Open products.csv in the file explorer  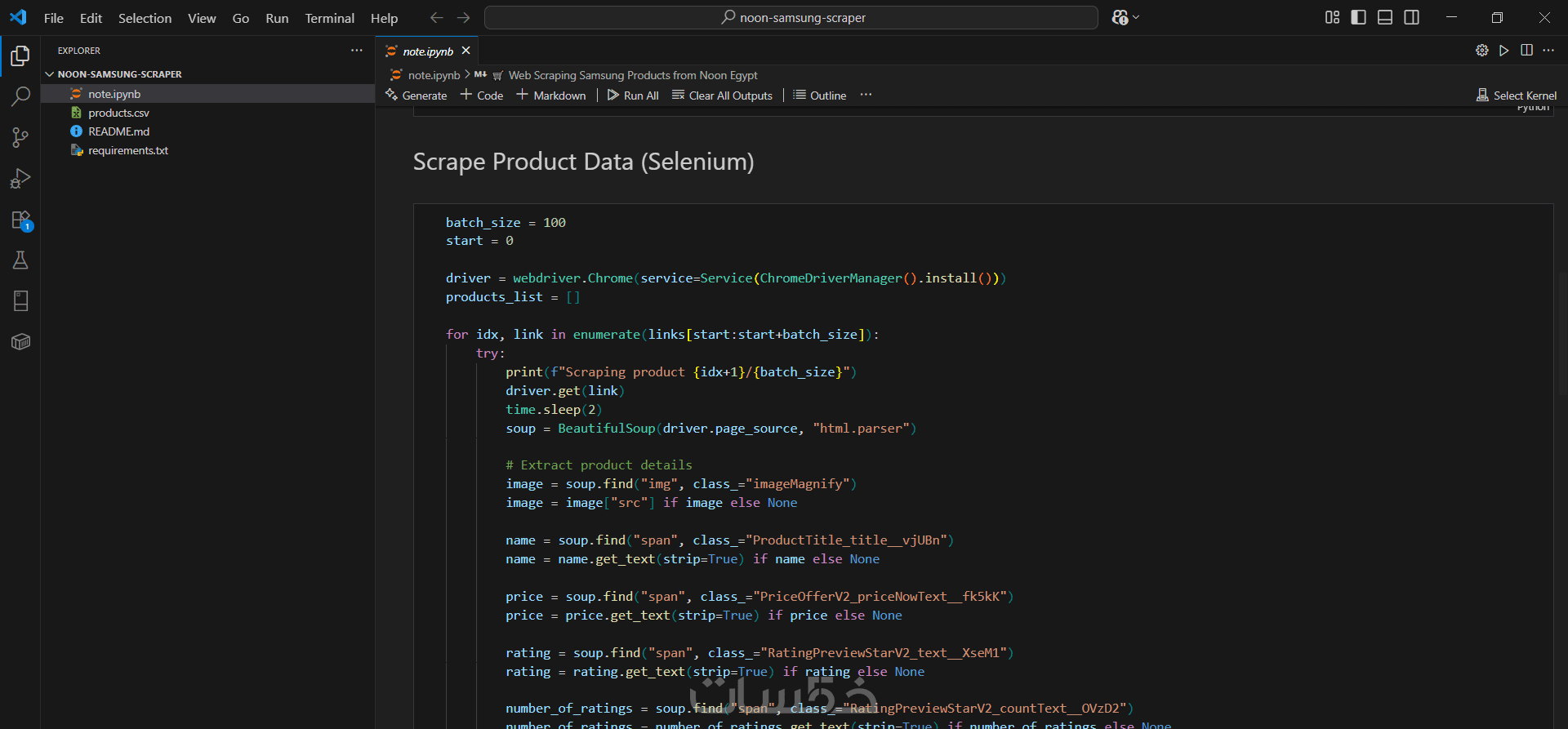coord(118,113)
